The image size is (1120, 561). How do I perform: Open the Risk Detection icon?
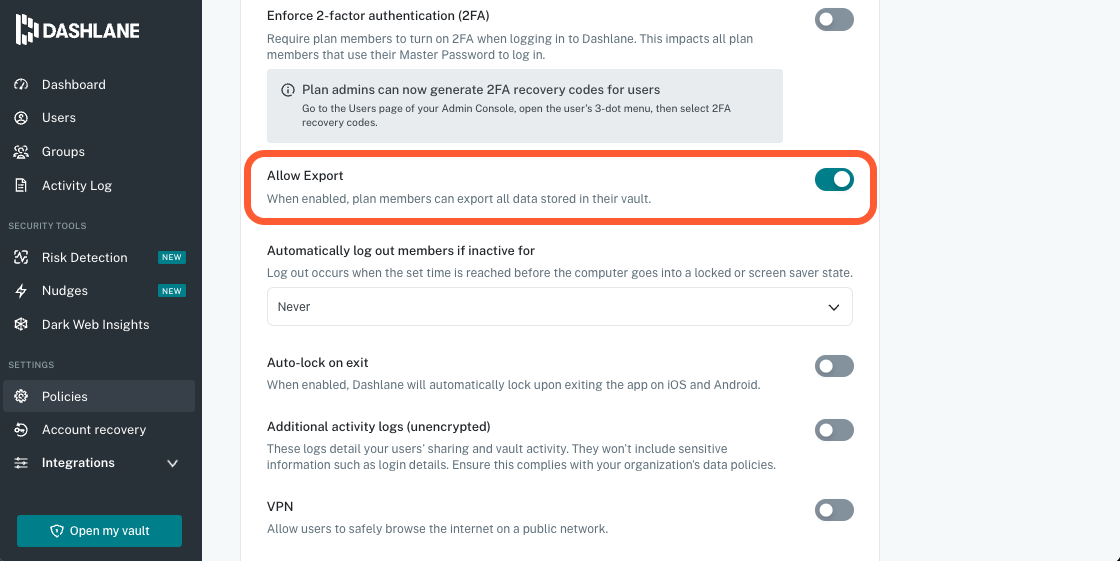click(21, 258)
